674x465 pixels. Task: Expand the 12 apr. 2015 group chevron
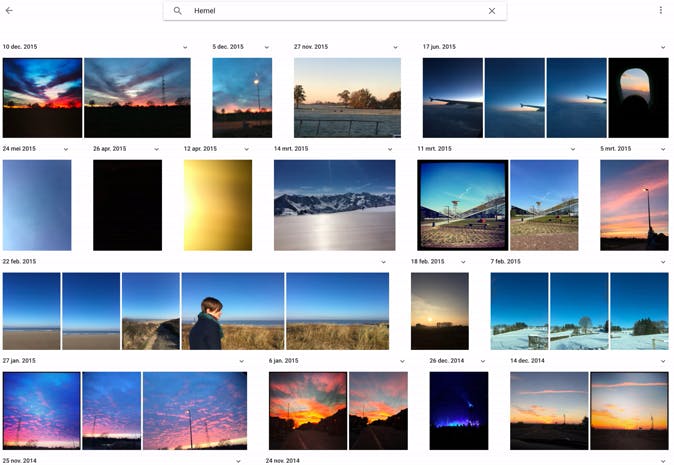[x=246, y=149]
